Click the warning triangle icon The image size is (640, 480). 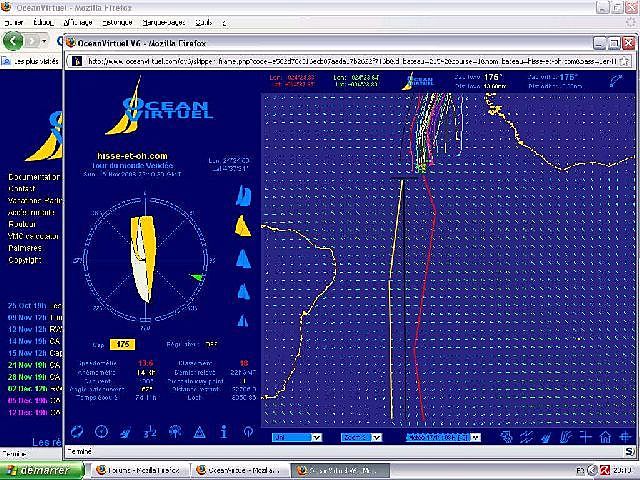coord(199,432)
